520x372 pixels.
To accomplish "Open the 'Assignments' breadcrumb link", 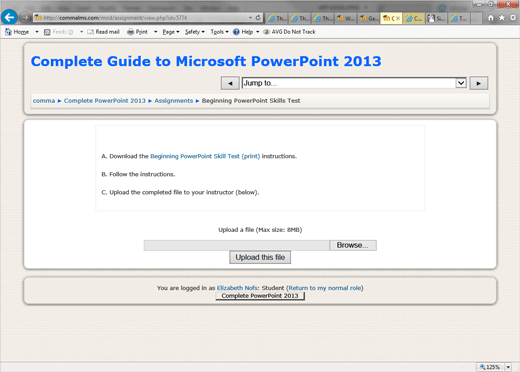I will [x=173, y=101].
